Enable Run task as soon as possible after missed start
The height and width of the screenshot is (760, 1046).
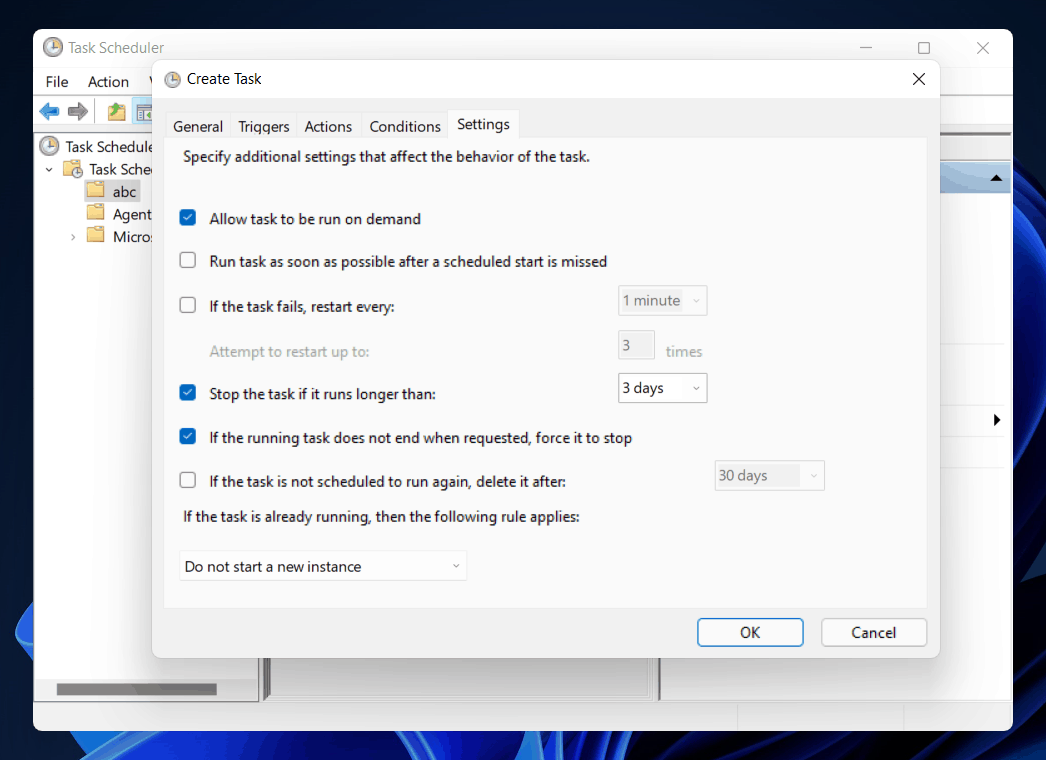(x=187, y=260)
